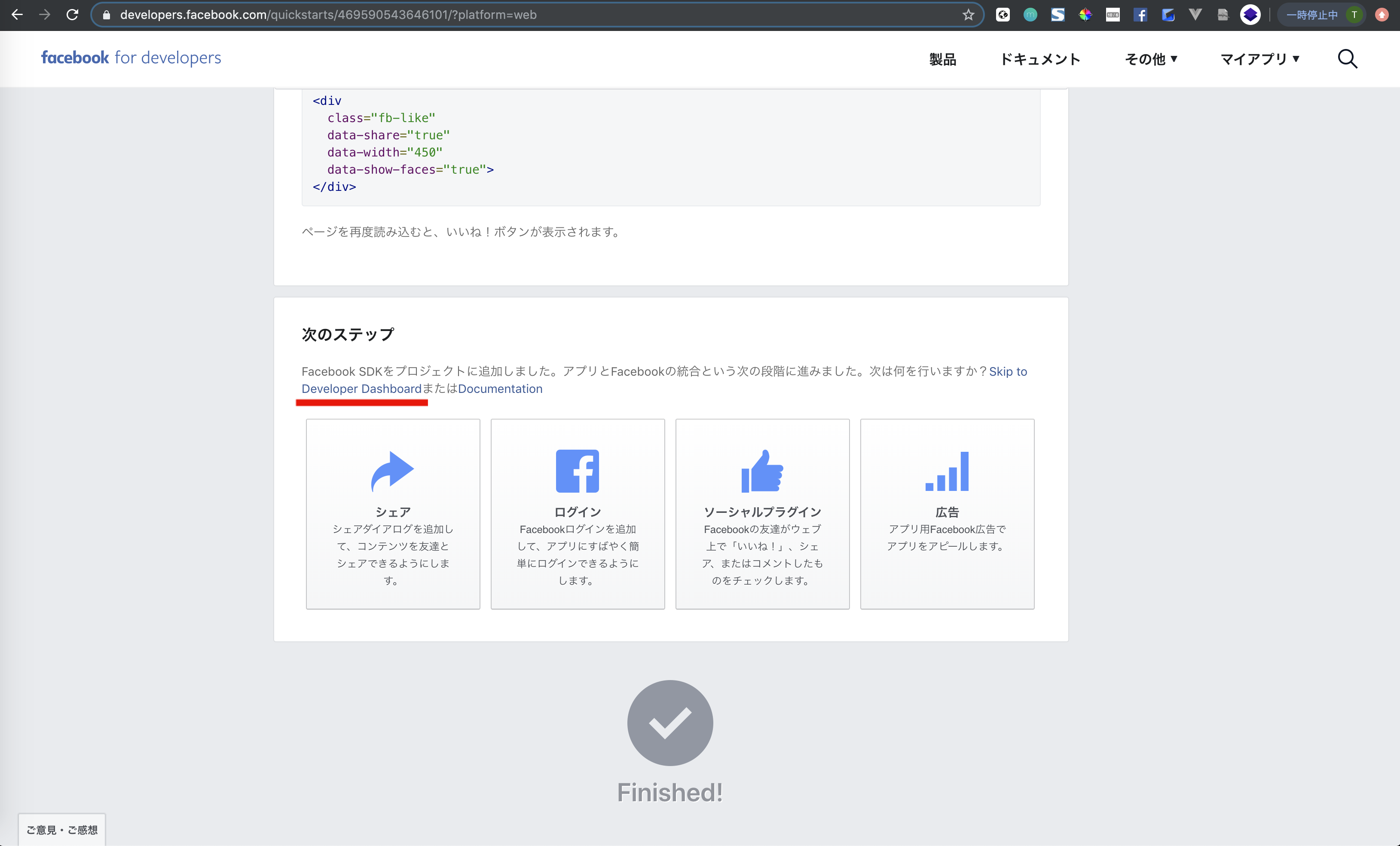The width and height of the screenshot is (1400, 846).
Task: Click the grey Finished checkmark circle
Action: [670, 723]
